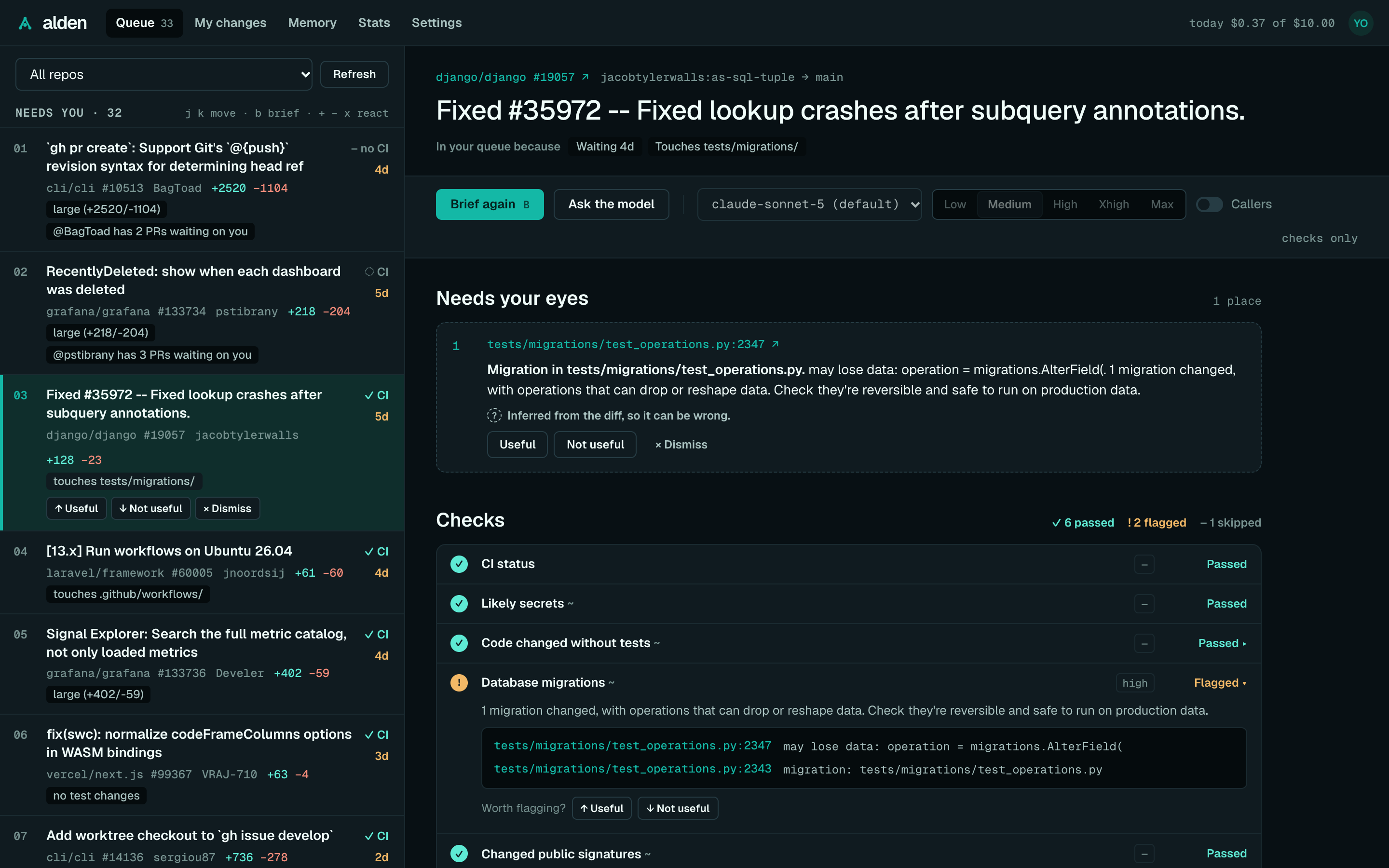Toggle the Callers switch on
Screen dimensions: 1389x868
[1210, 204]
